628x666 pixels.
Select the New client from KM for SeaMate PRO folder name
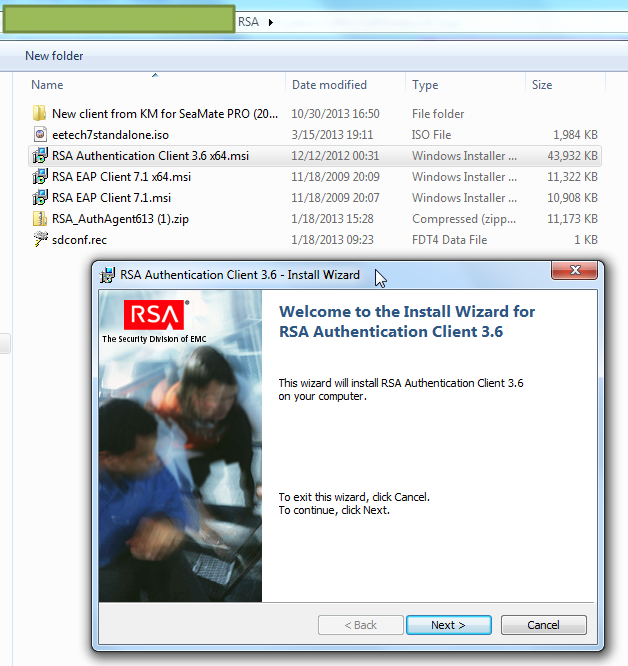165,113
